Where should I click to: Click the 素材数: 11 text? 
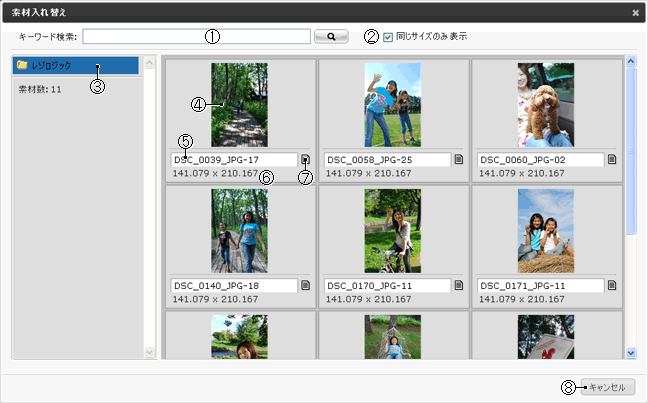click(x=40, y=89)
